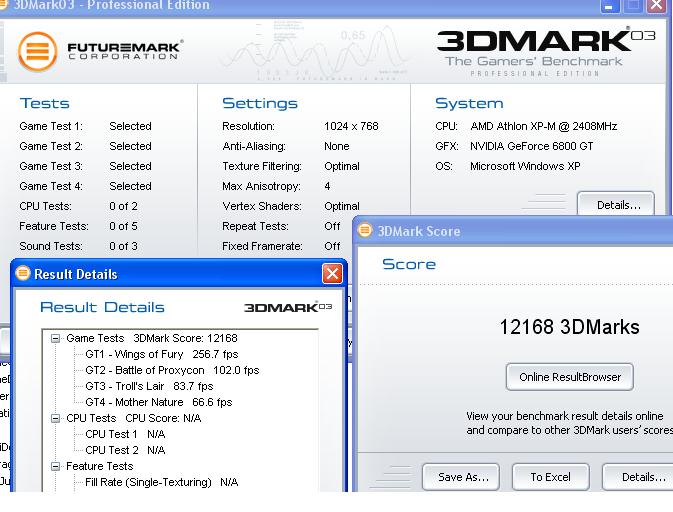Click Game Test 4 Selected status
The width and height of the screenshot is (673, 512).
pos(130,186)
